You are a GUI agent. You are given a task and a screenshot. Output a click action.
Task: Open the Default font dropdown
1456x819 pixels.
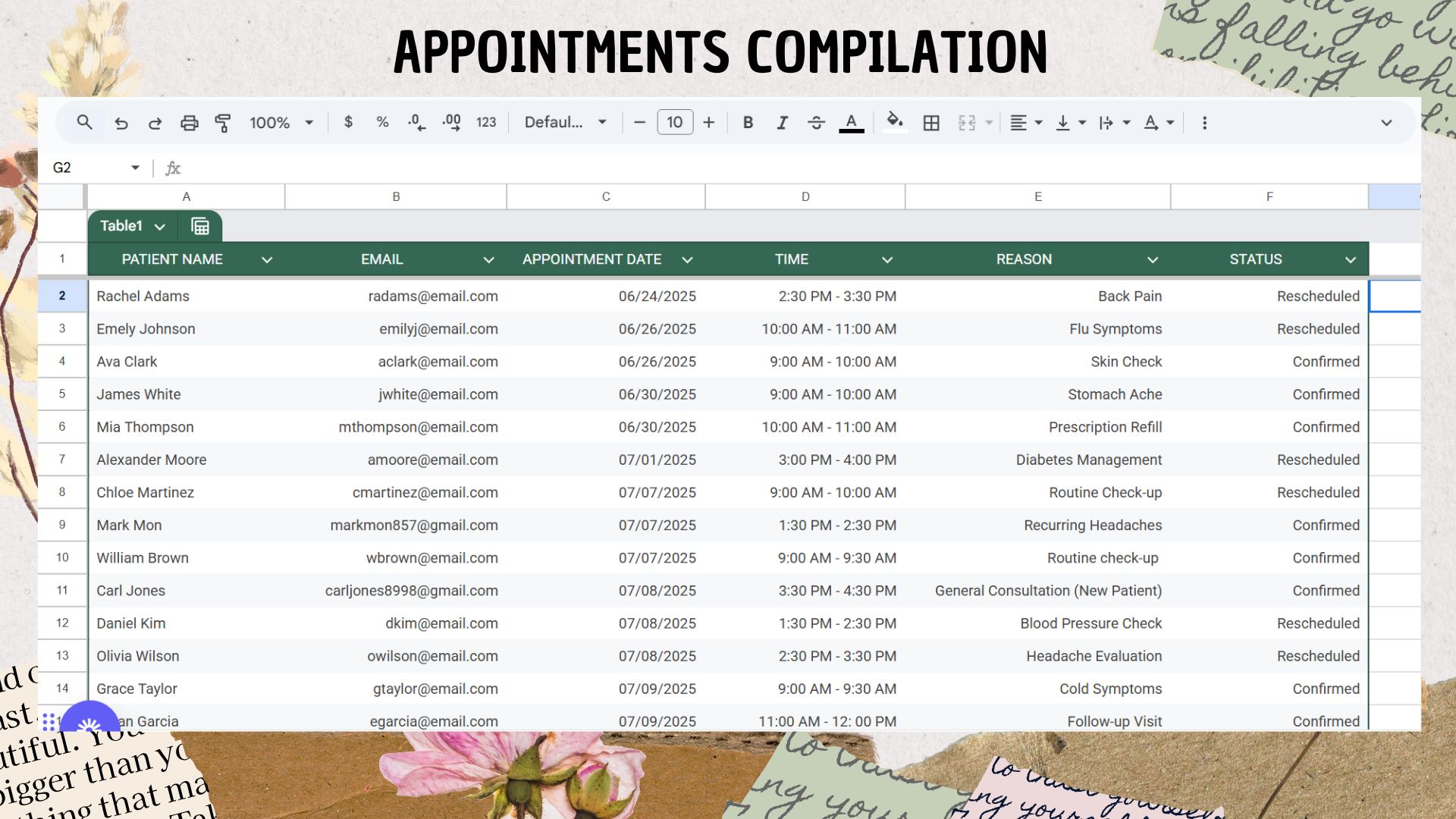pos(566,122)
